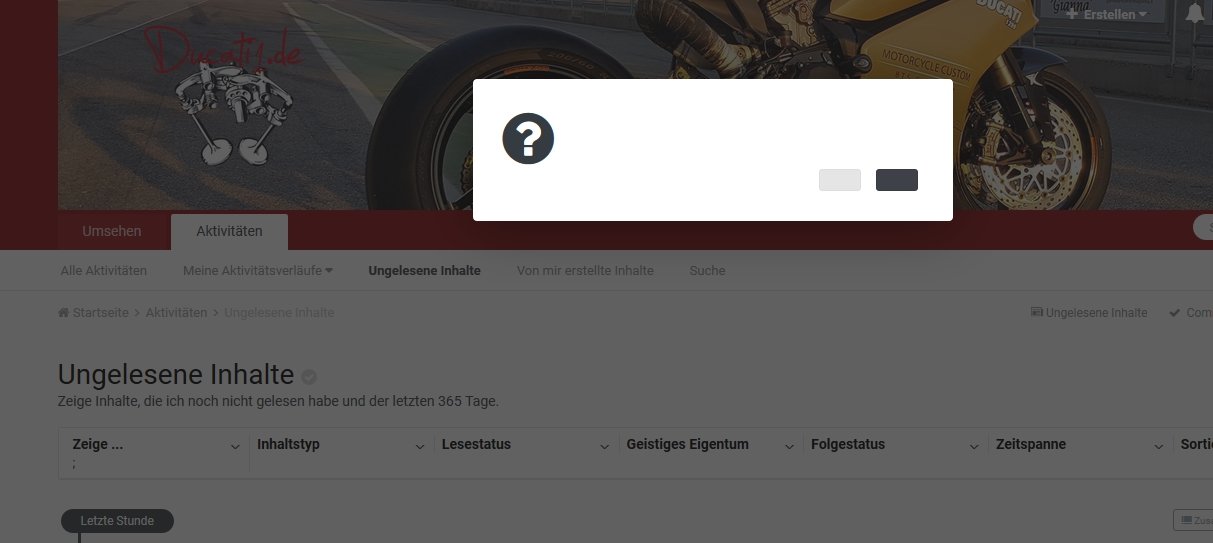The width and height of the screenshot is (1213, 543).
Task: Click the home icon beside Startseite
Action: (x=64, y=313)
